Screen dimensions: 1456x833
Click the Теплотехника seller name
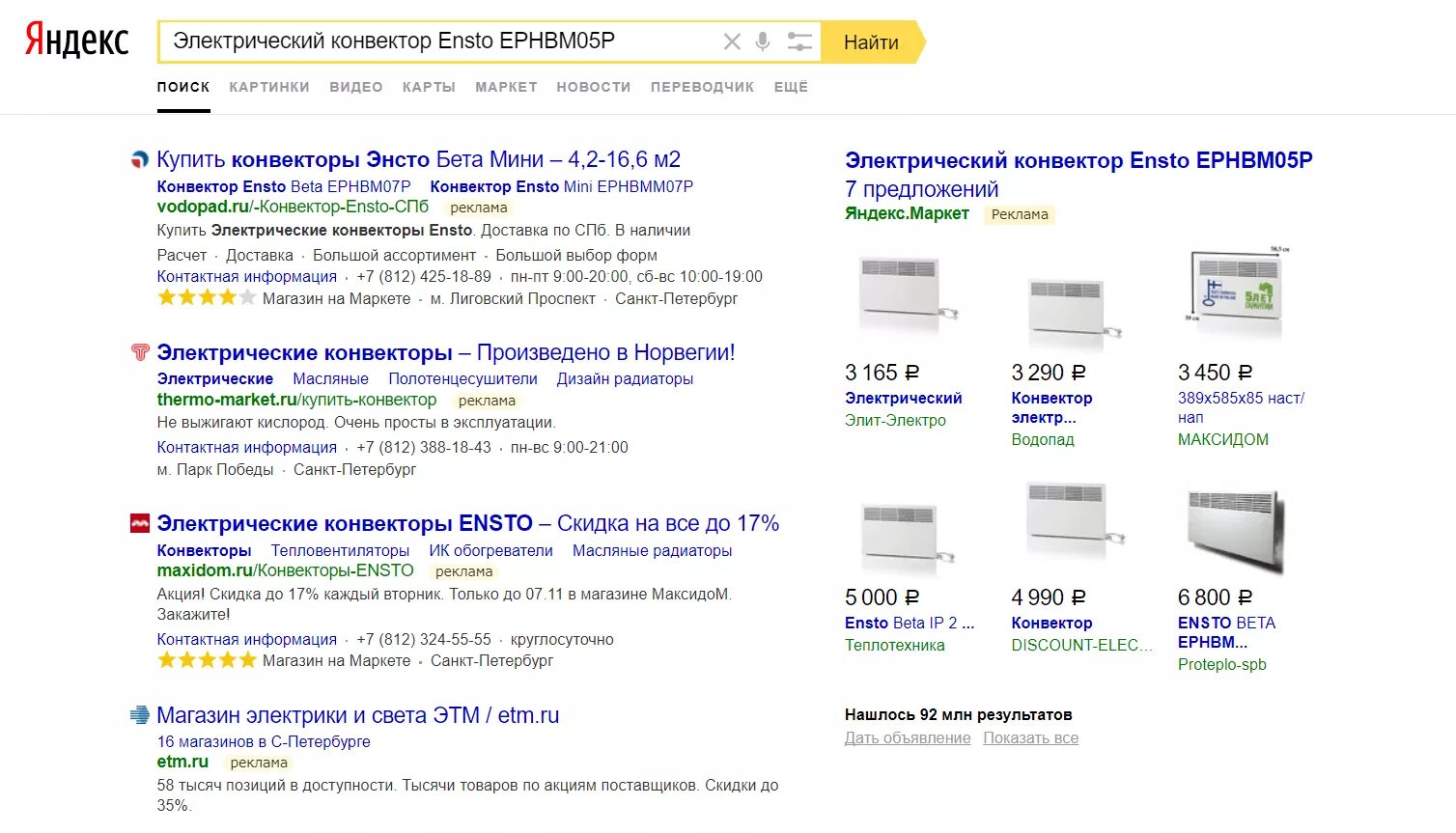pos(894,645)
